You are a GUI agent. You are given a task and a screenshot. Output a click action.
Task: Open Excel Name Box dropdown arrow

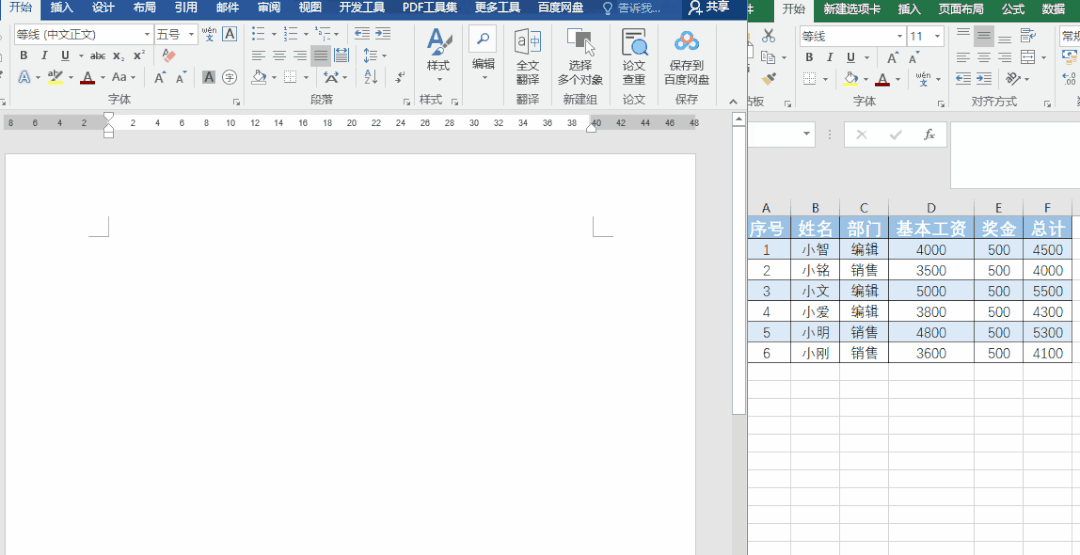tap(807, 134)
